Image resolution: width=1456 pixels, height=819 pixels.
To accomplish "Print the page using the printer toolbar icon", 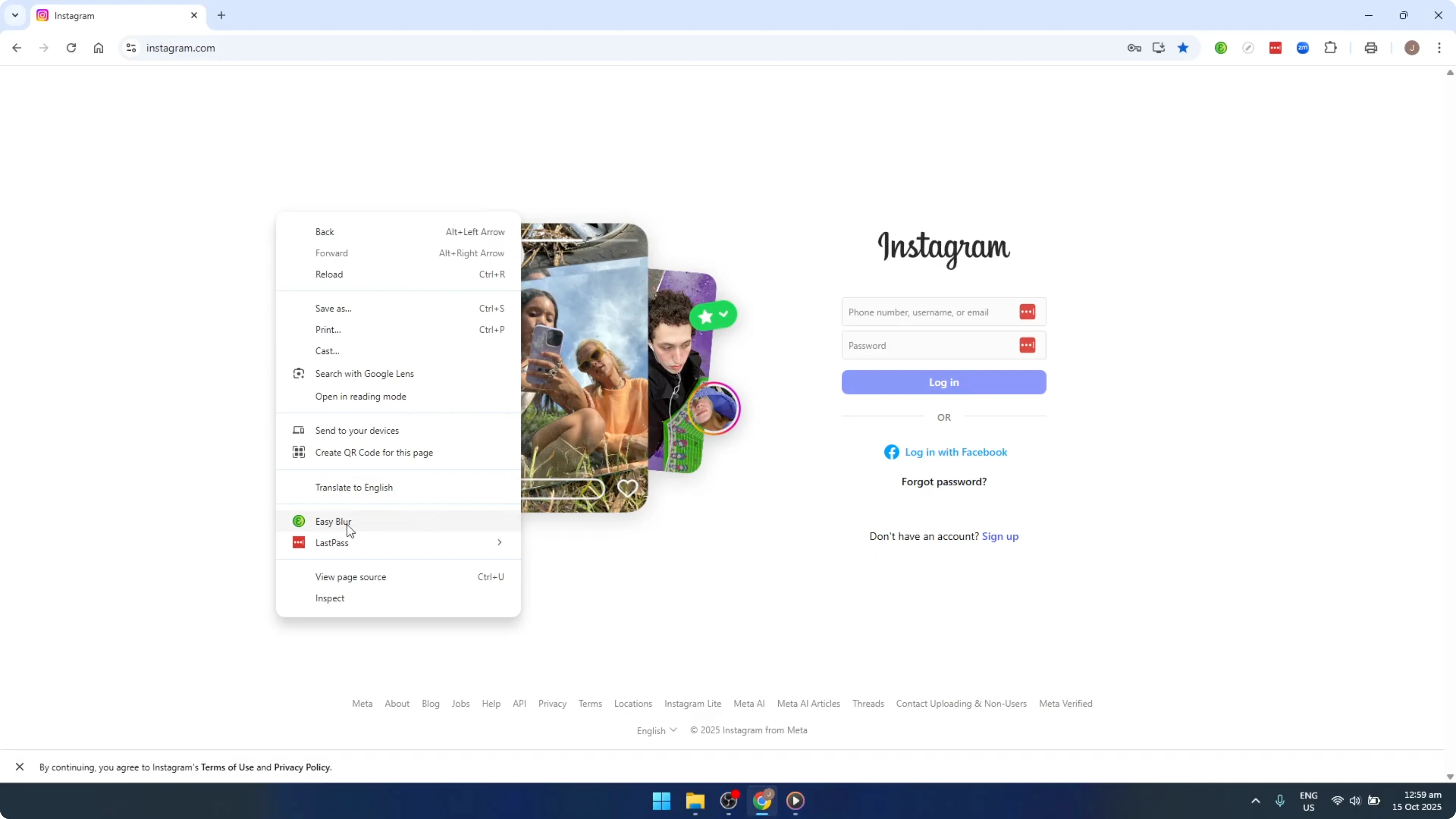I will click(1371, 47).
